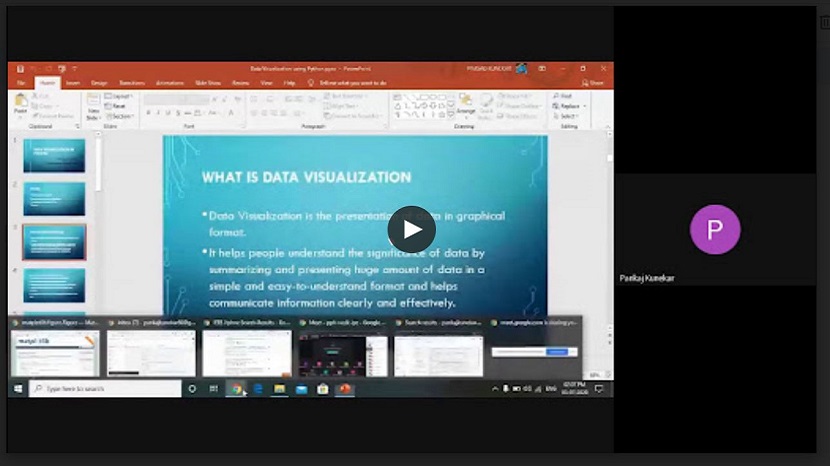Open the Windows Start menu

tap(18, 389)
